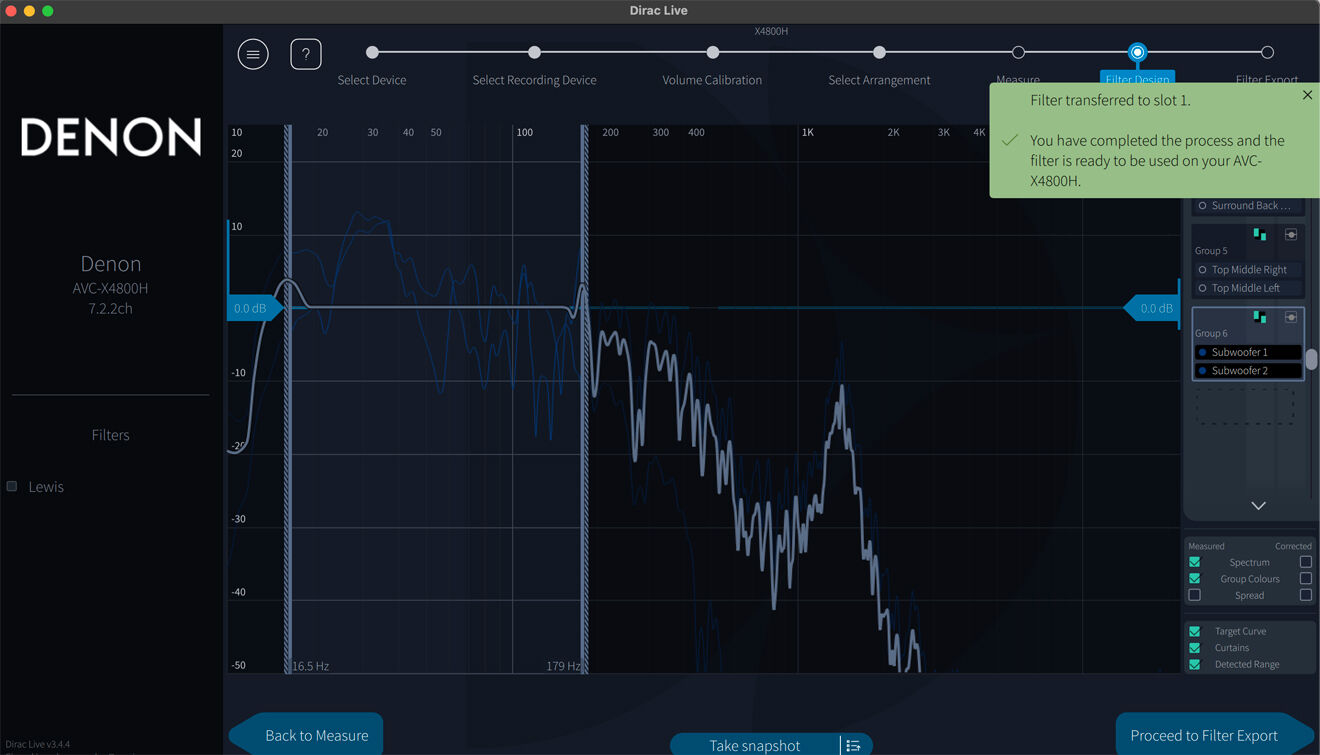Open the hamburger menu
The image size is (1320, 755).
point(253,54)
